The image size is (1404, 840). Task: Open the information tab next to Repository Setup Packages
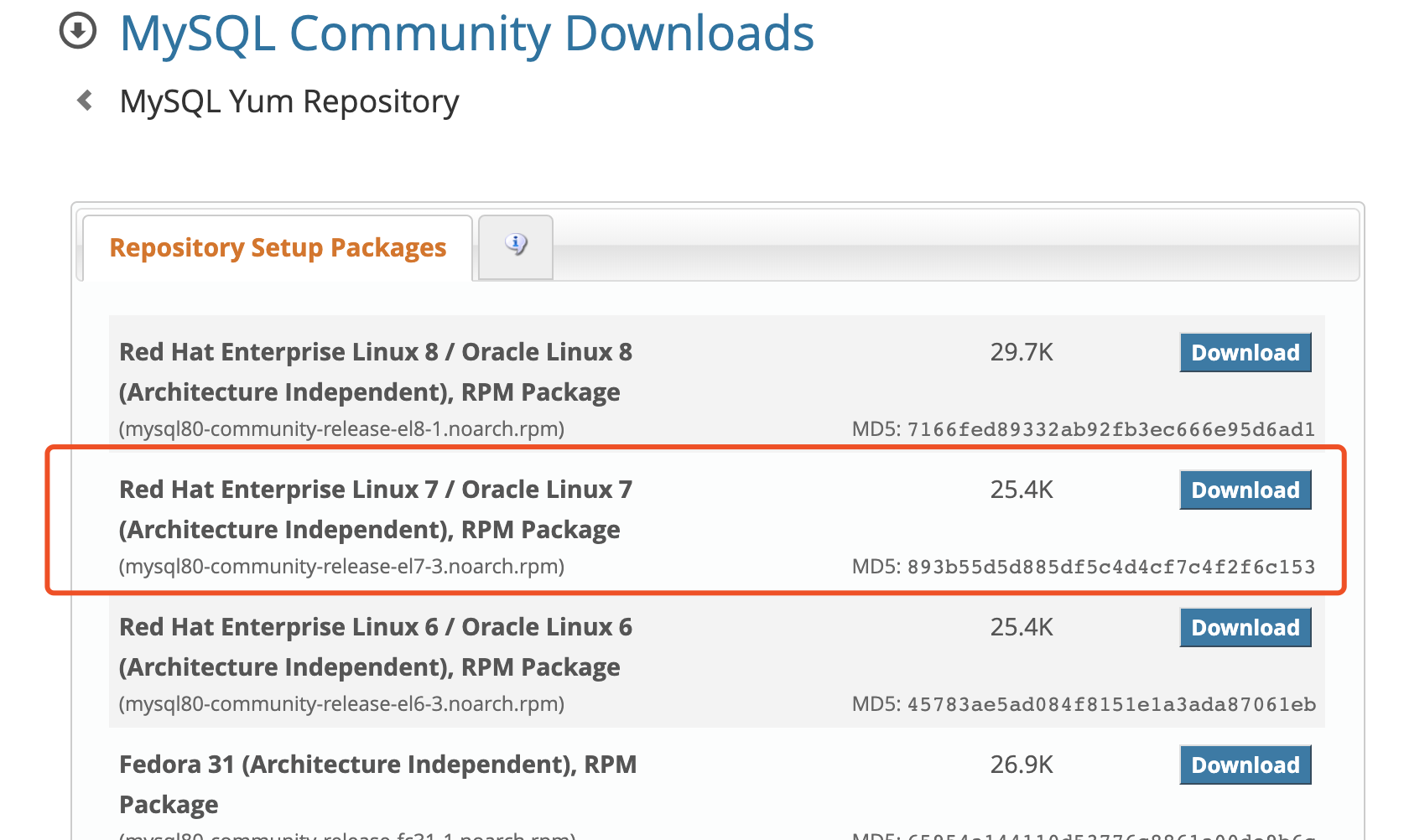pyautogui.click(x=514, y=246)
